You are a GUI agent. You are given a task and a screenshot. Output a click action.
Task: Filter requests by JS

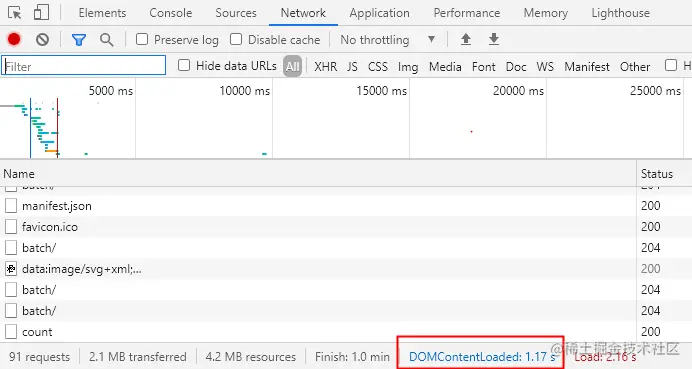pos(352,67)
